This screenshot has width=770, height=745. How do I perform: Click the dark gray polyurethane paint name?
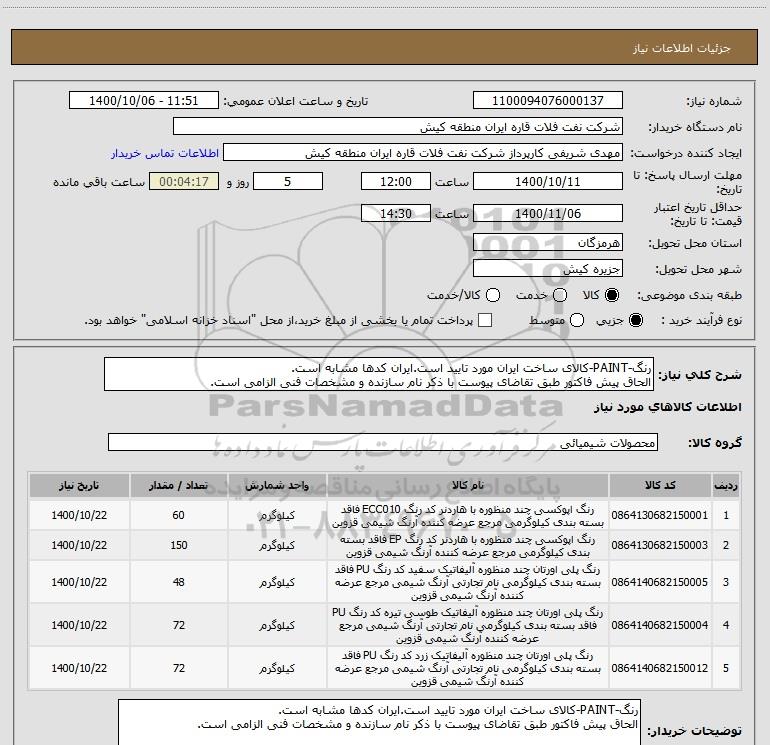[468, 625]
